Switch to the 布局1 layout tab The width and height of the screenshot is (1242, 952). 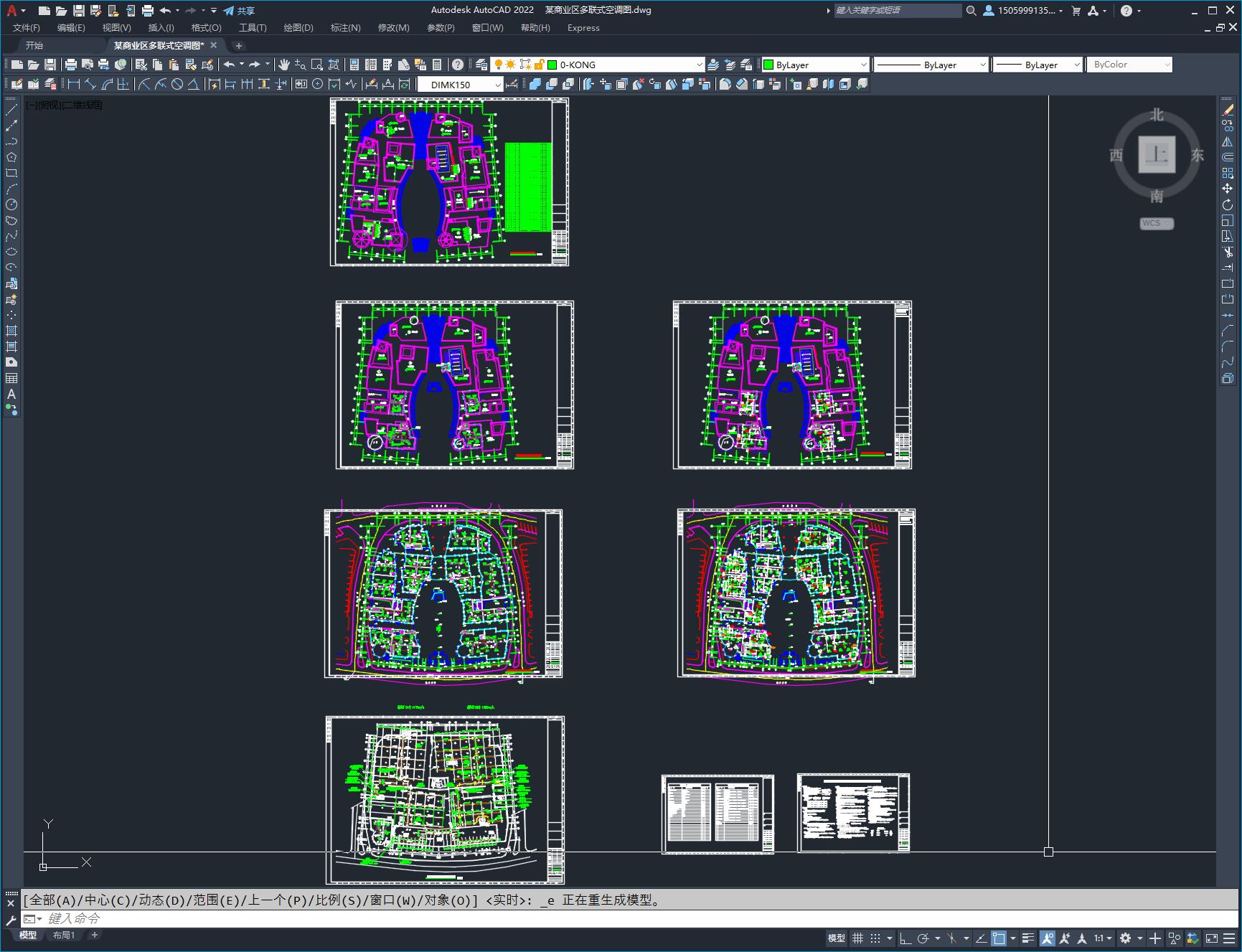tap(64, 935)
